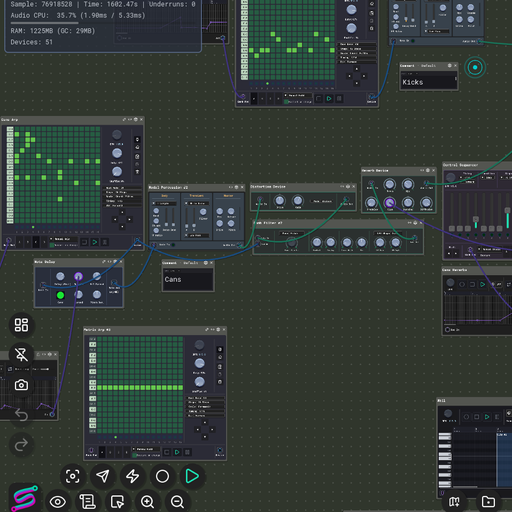
Task: Start playback with the large teal play button
Action: pyautogui.click(x=192, y=476)
